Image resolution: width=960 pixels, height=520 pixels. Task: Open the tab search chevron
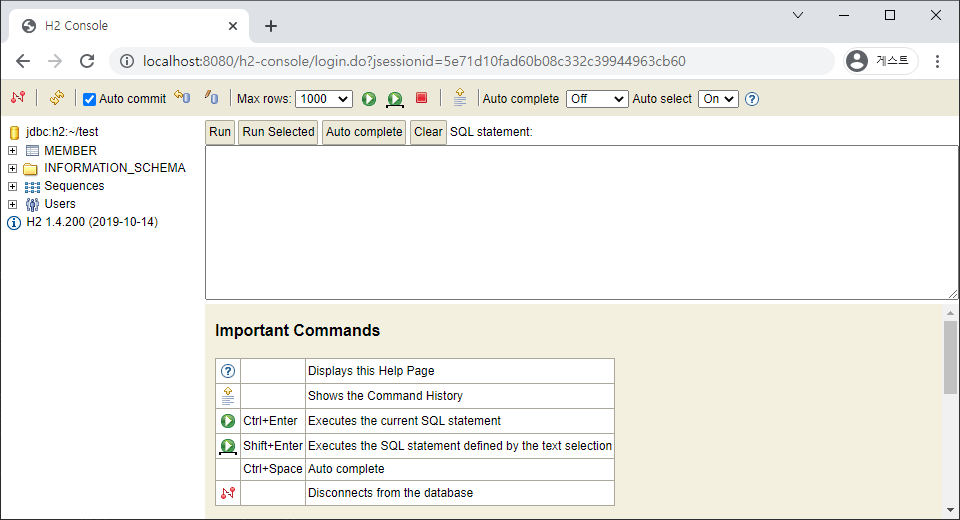798,15
